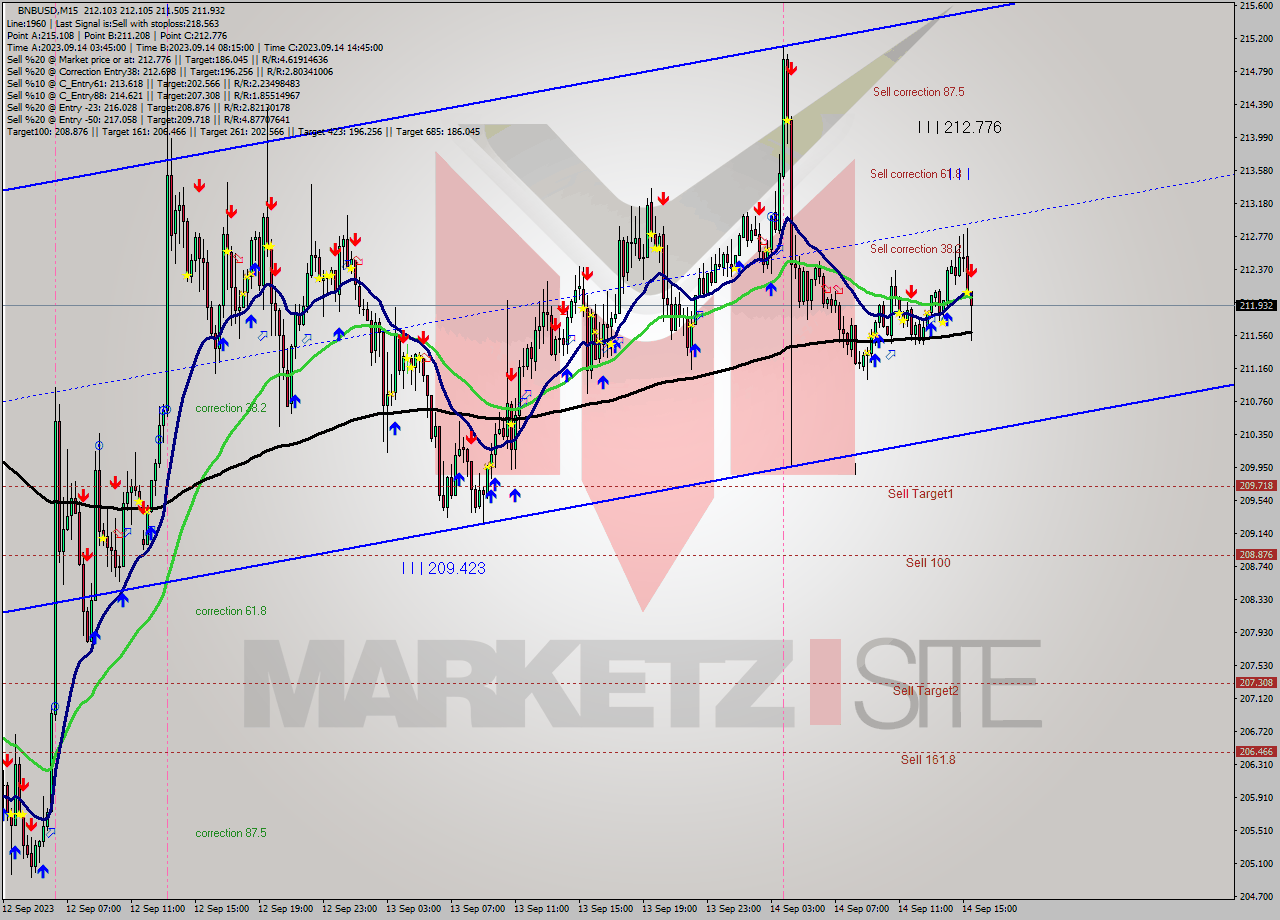Click the current price tag 211.932
The image size is (1280, 920).
tap(1256, 305)
